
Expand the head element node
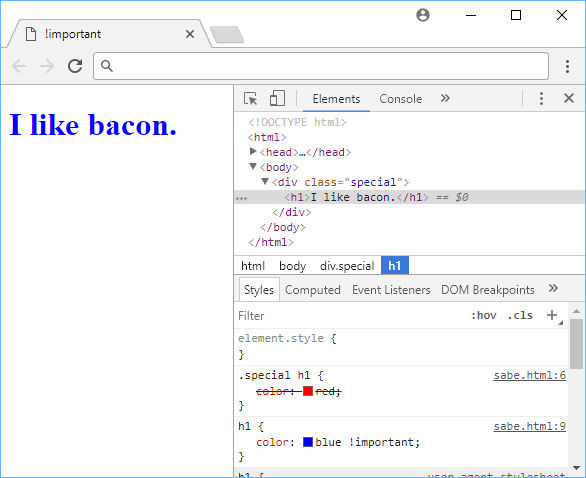point(253,151)
